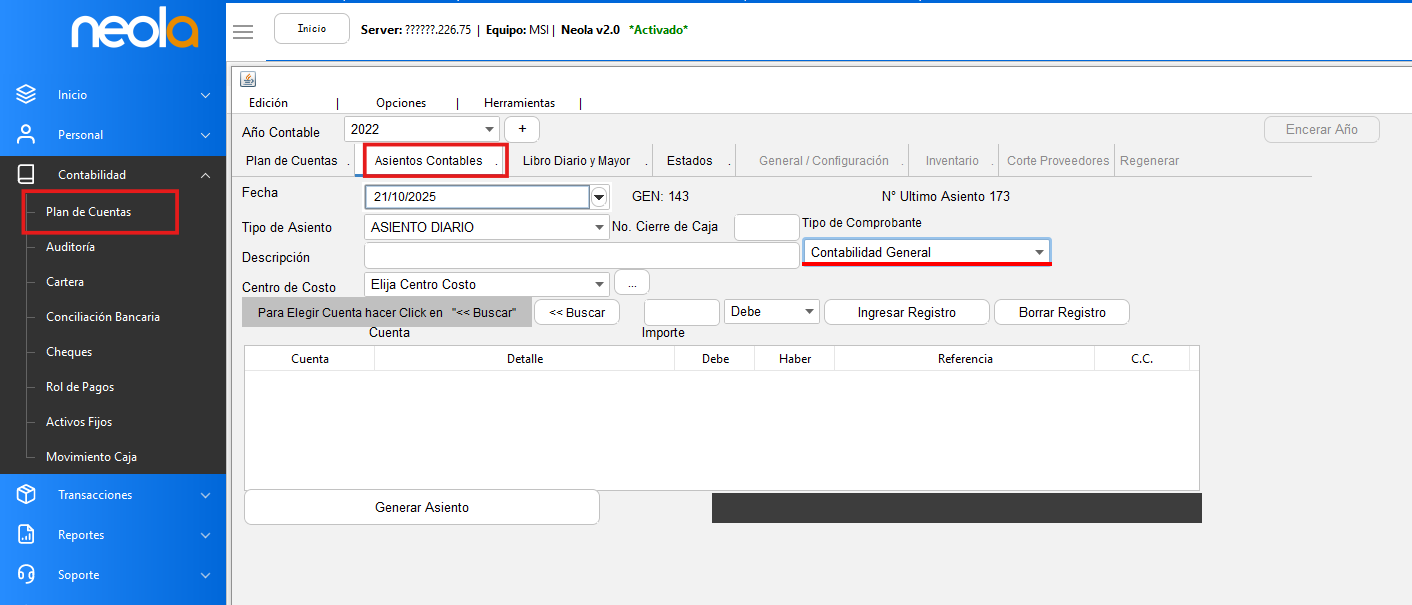Click the plus button beside Año Contable
The image size is (1412, 605).
click(x=522, y=130)
